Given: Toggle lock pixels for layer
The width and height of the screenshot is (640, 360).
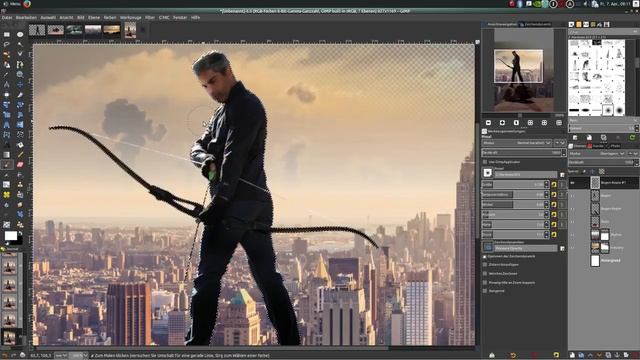Looking at the screenshot, I should (x=584, y=172).
